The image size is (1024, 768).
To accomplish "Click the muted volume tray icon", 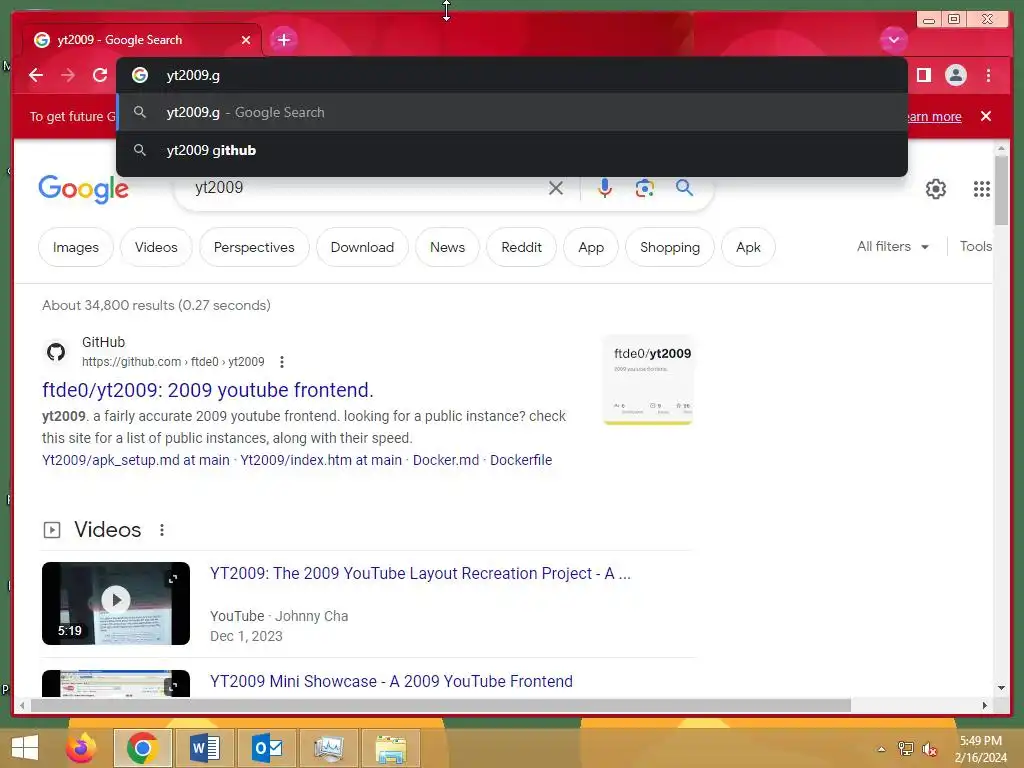I will pos(929,749).
